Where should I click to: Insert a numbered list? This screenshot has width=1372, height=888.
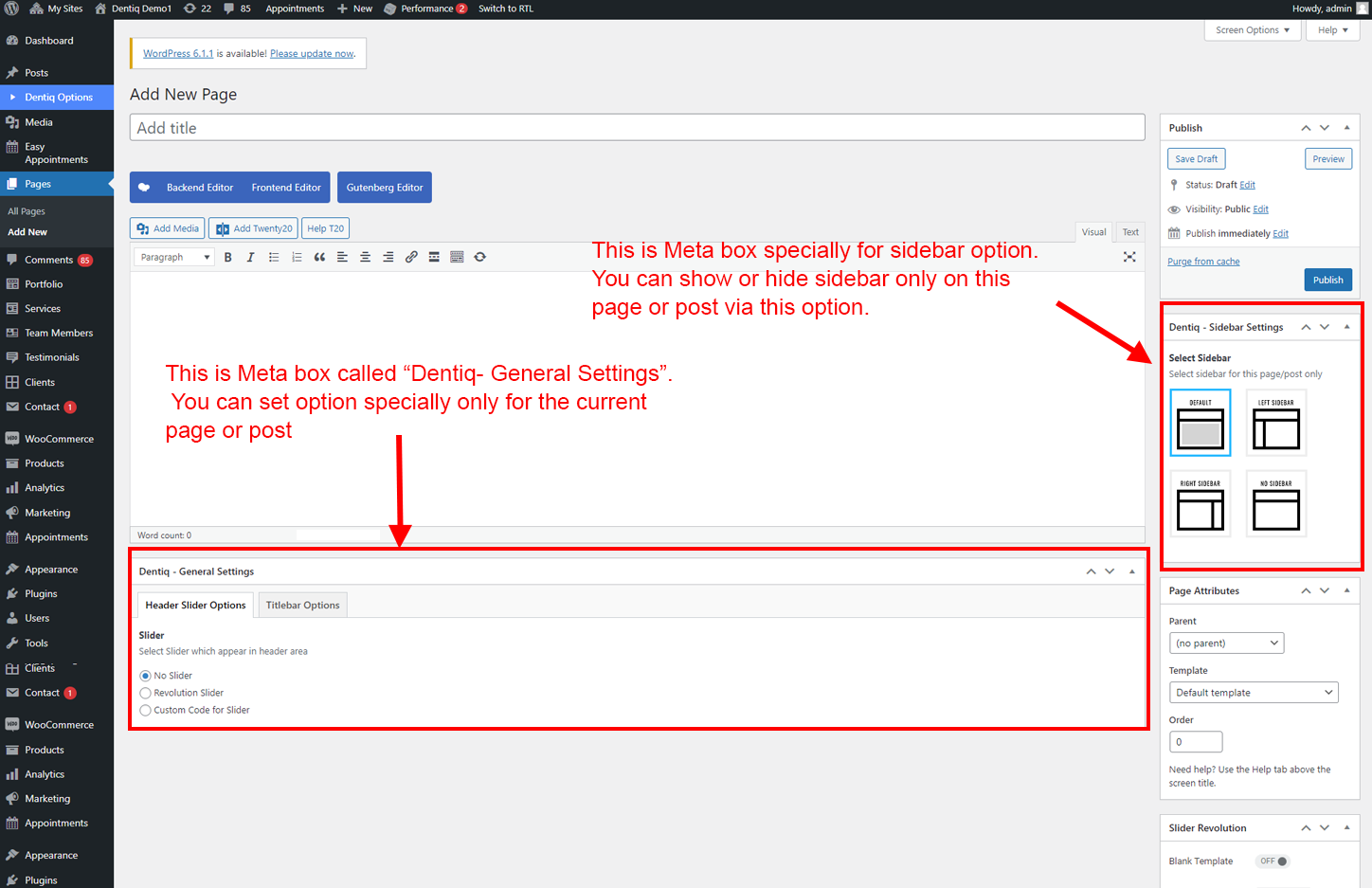tap(297, 257)
